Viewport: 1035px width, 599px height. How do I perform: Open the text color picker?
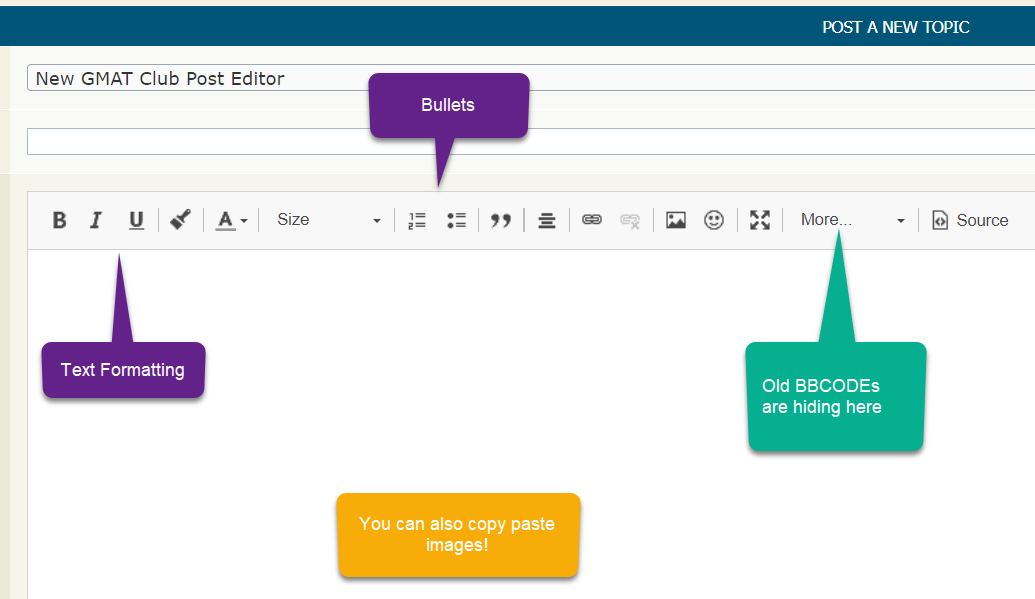(231, 220)
